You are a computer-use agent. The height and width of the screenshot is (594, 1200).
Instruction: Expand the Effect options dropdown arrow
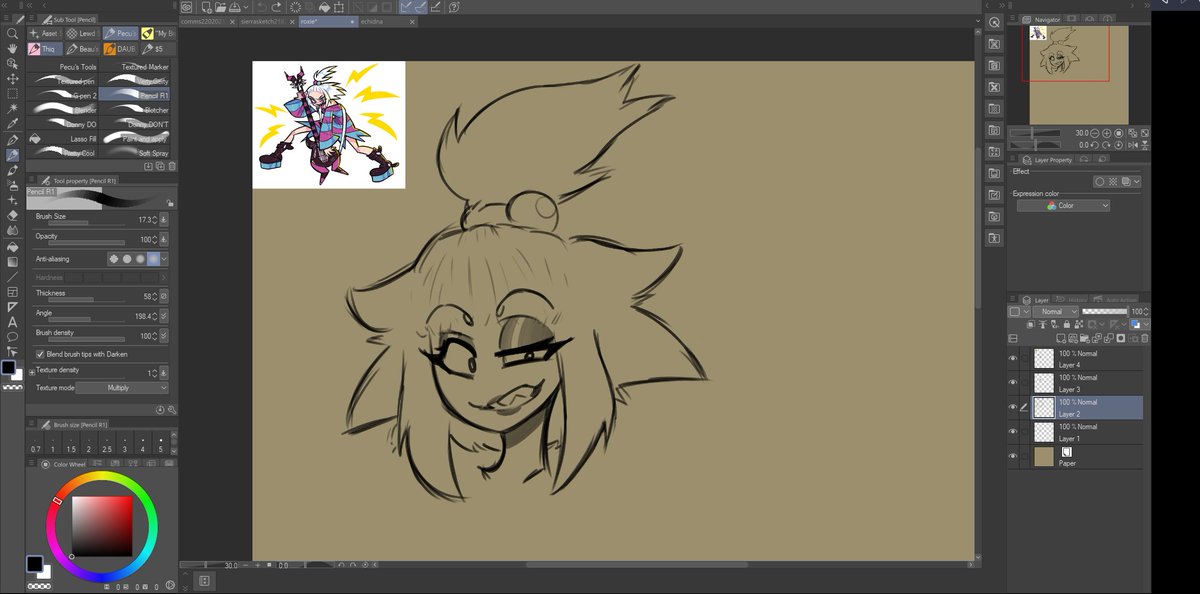[x=1138, y=182]
